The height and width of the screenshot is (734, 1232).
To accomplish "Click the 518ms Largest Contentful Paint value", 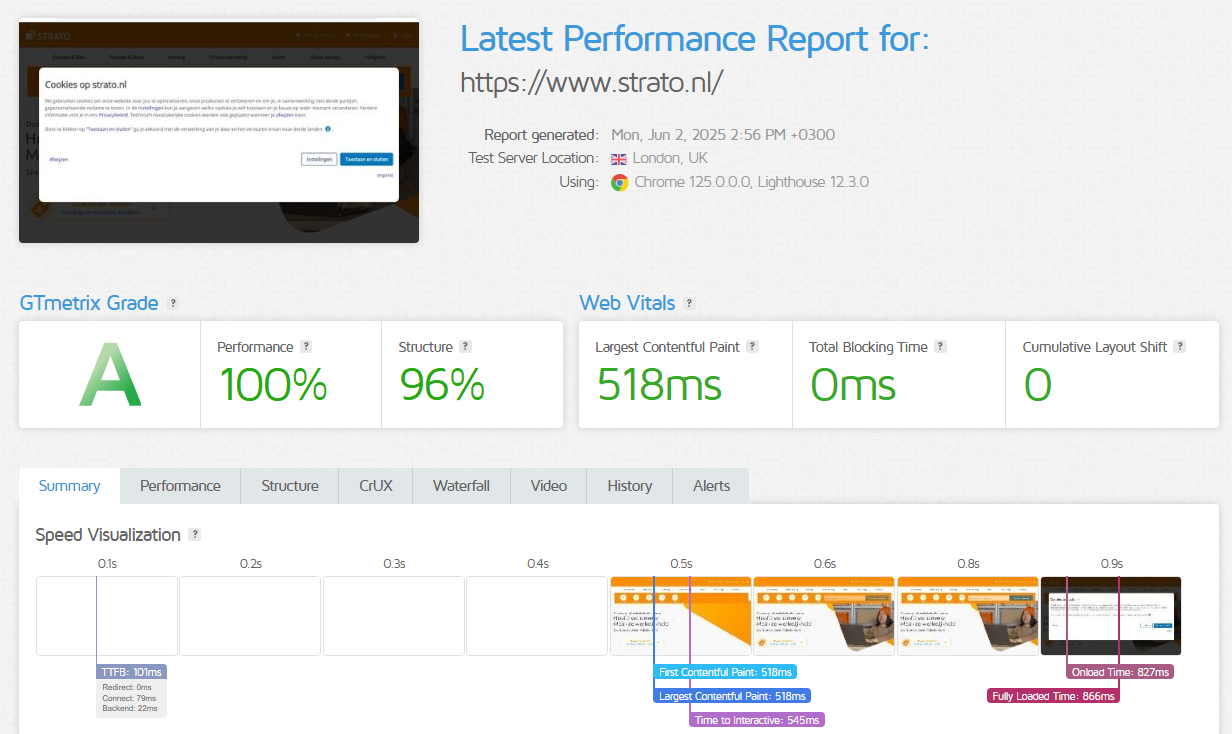I will tap(659, 384).
